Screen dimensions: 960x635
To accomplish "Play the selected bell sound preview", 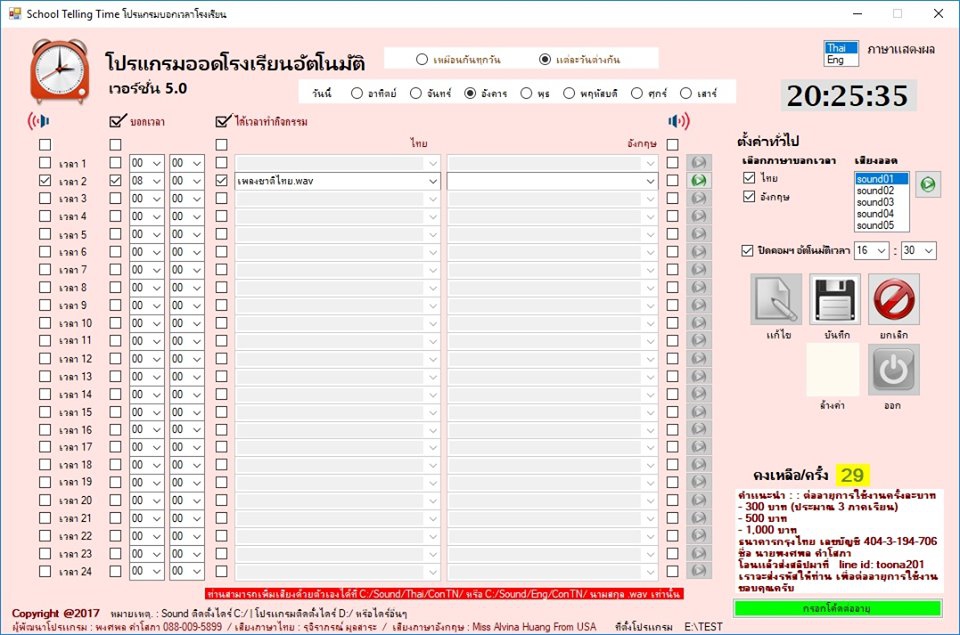I will [x=928, y=184].
